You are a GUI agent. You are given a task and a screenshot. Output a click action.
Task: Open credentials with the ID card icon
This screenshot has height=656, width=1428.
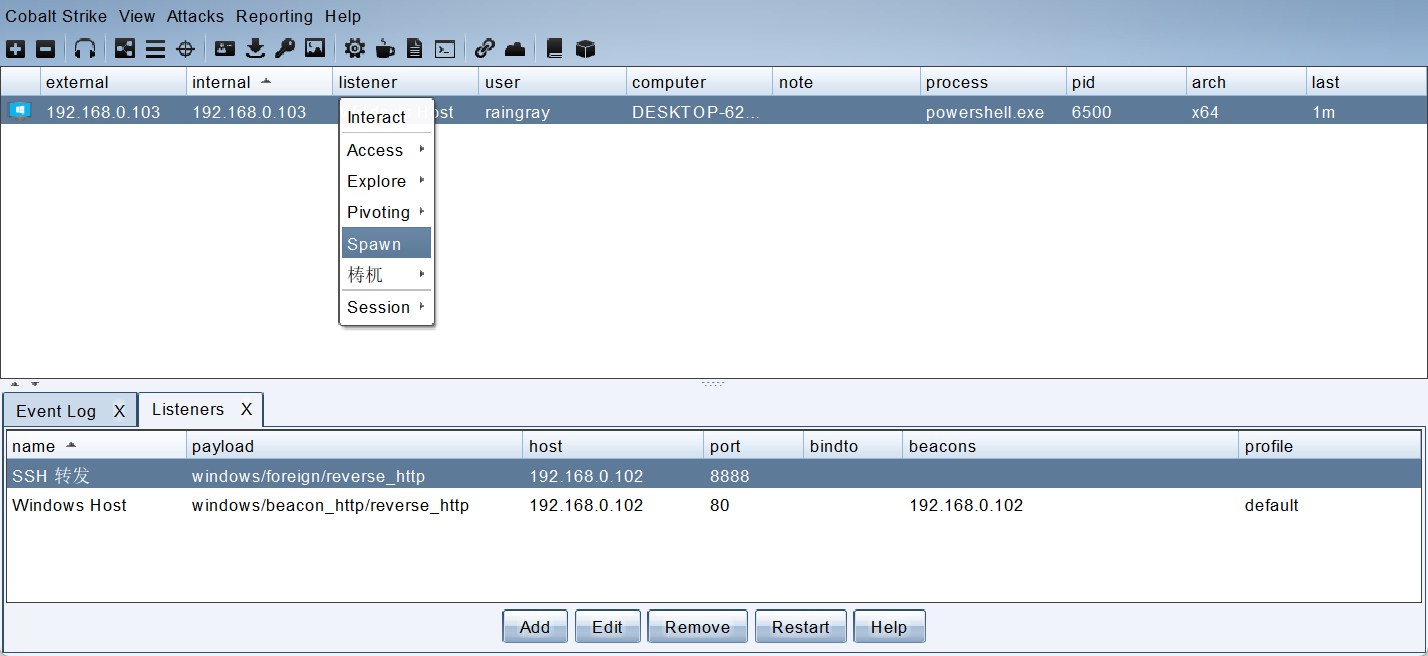225,48
